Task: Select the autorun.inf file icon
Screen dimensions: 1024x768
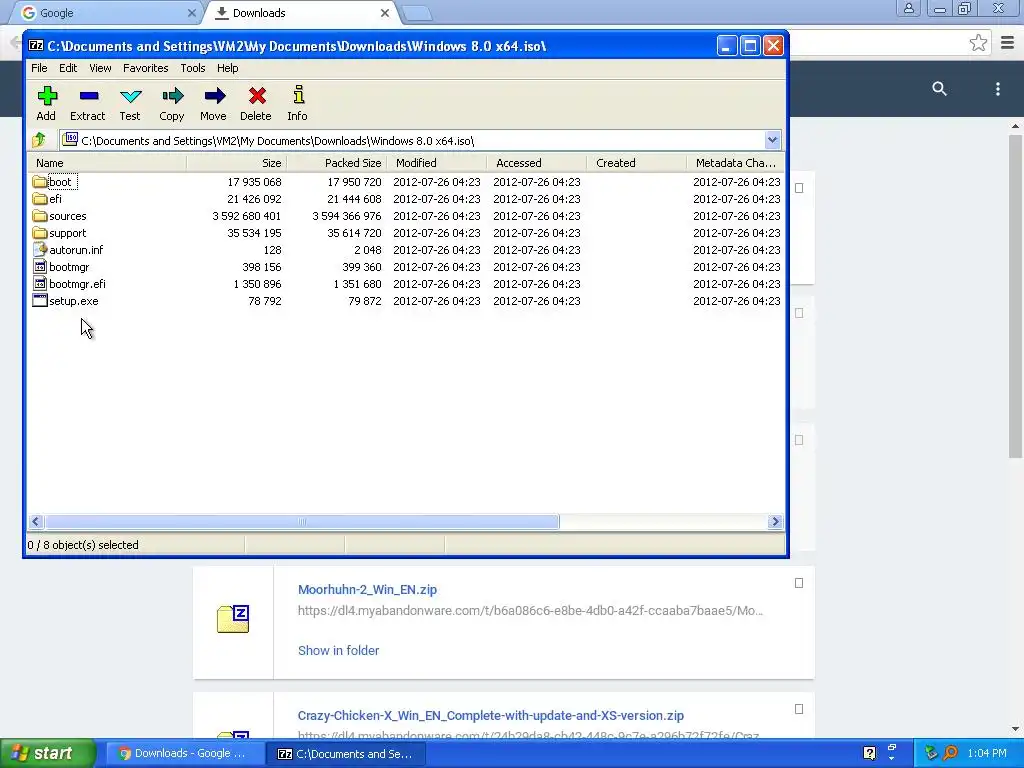Action: 40,249
